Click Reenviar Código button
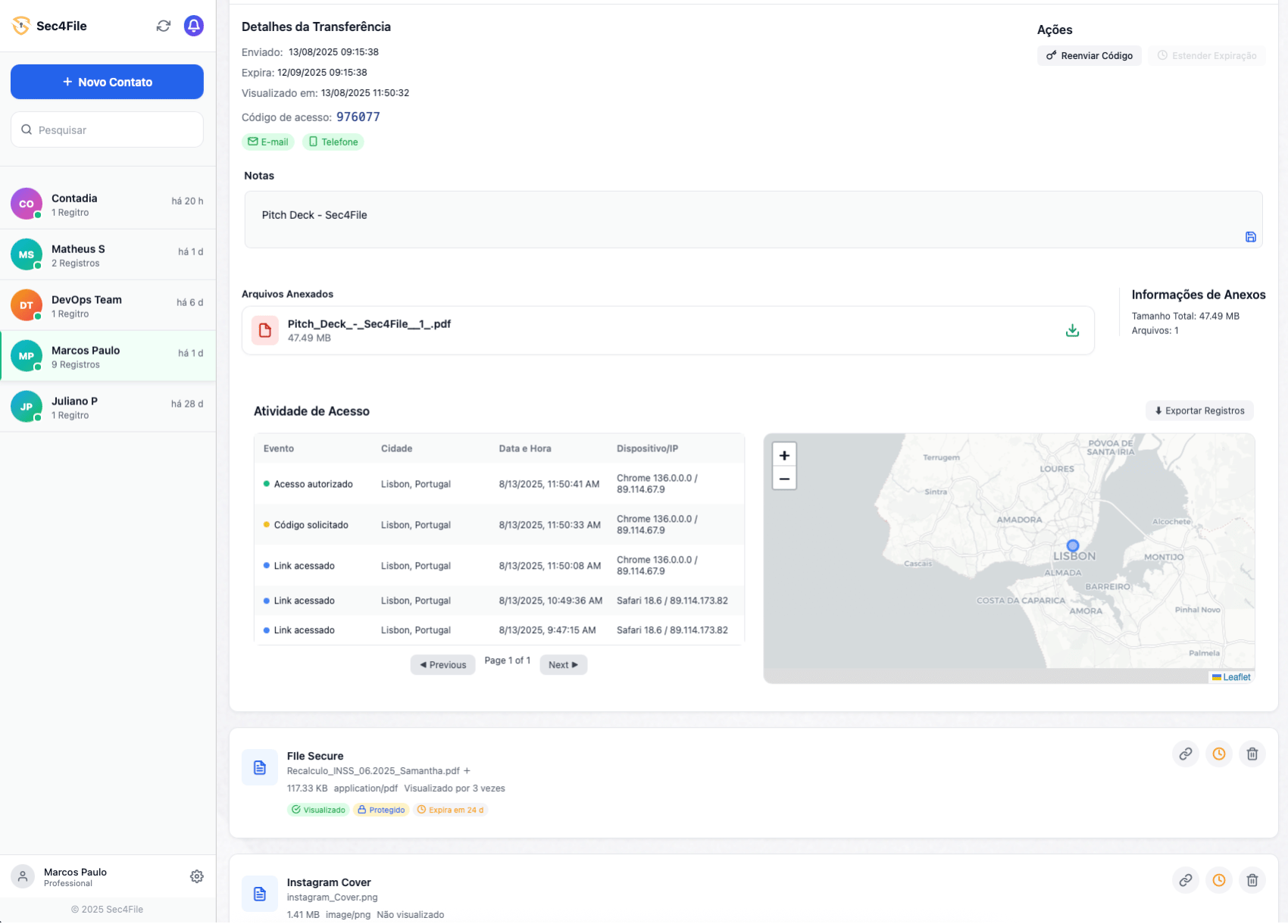The image size is (1288, 924). [1089, 55]
